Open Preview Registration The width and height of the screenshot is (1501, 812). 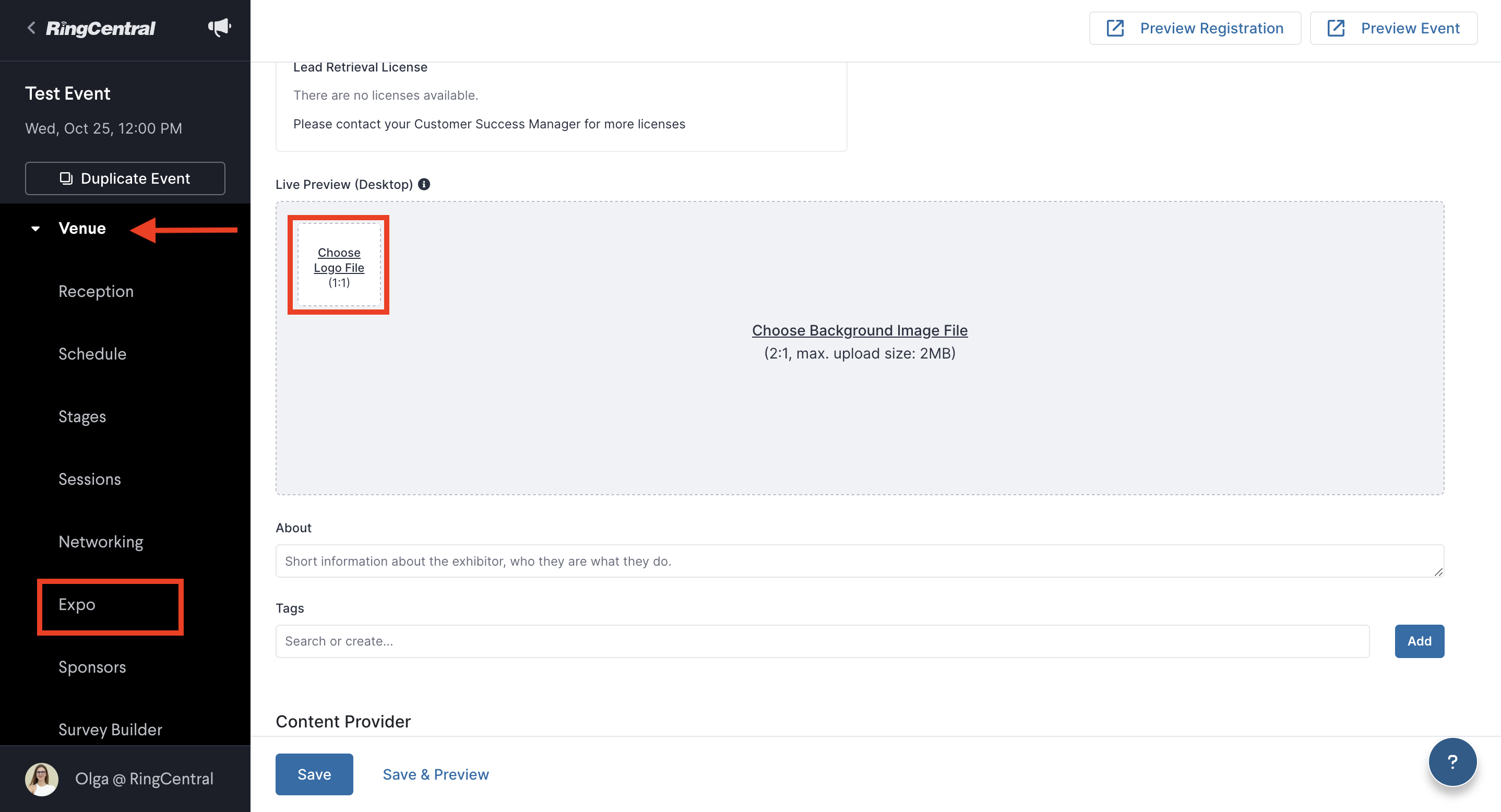1195,28
